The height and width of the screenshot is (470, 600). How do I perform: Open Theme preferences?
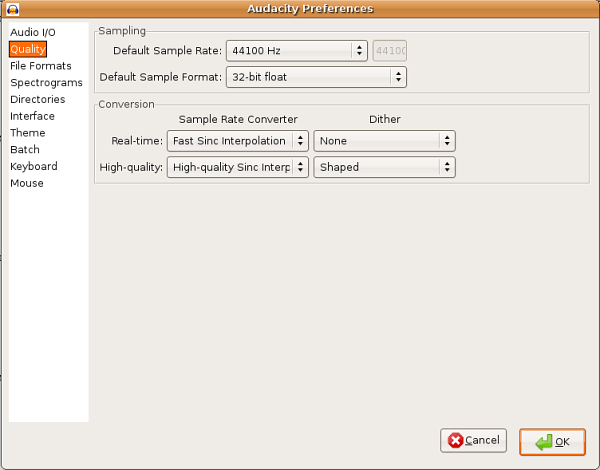pyautogui.click(x=28, y=133)
